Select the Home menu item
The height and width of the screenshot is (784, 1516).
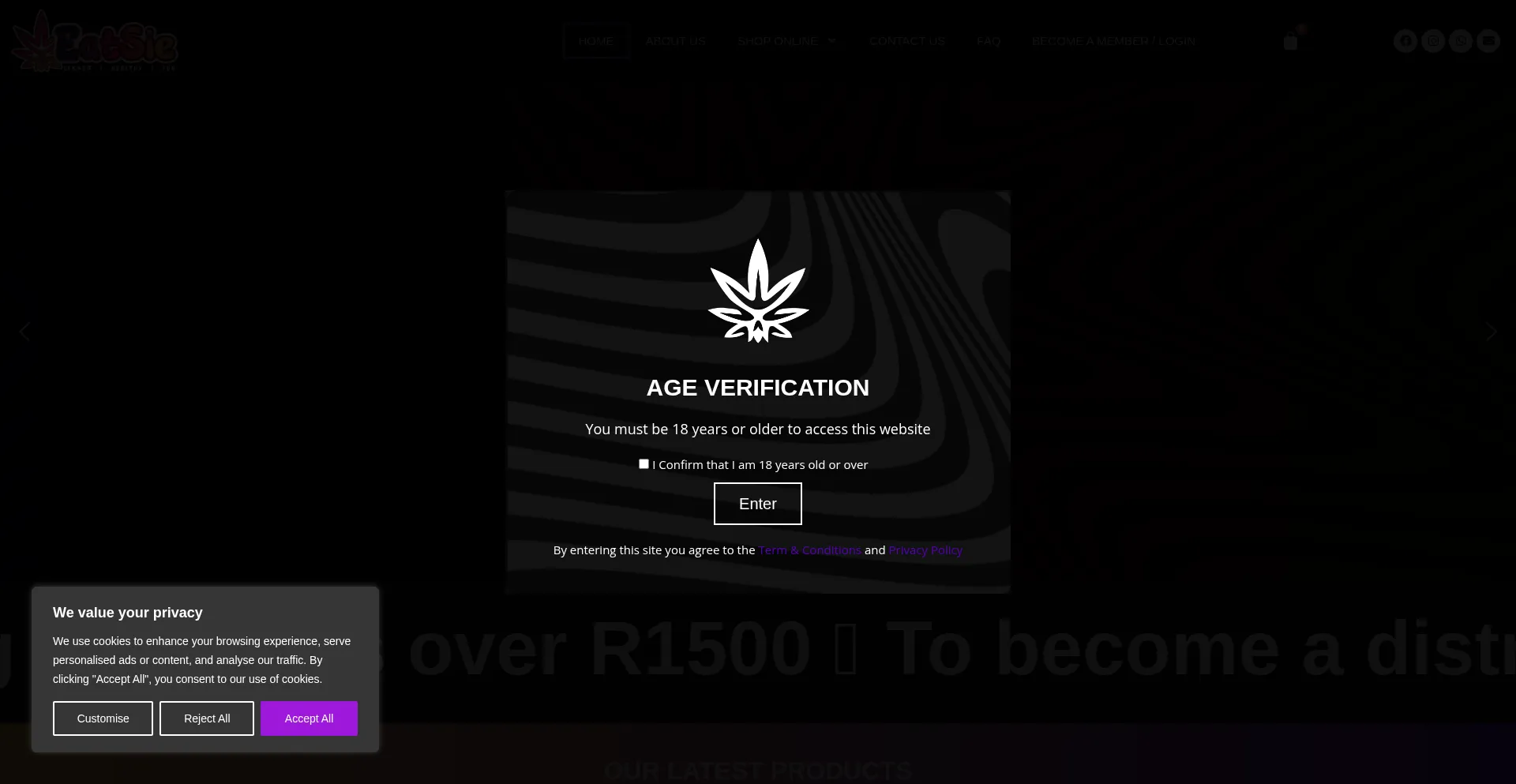[596, 41]
